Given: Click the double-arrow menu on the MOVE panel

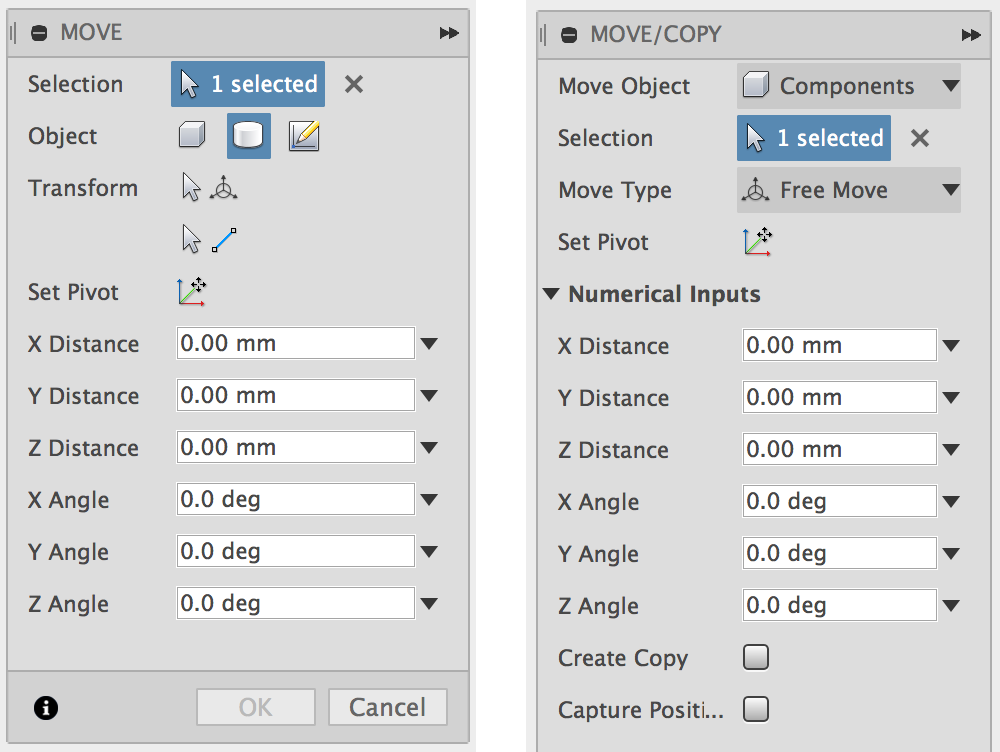Looking at the screenshot, I should point(449,33).
